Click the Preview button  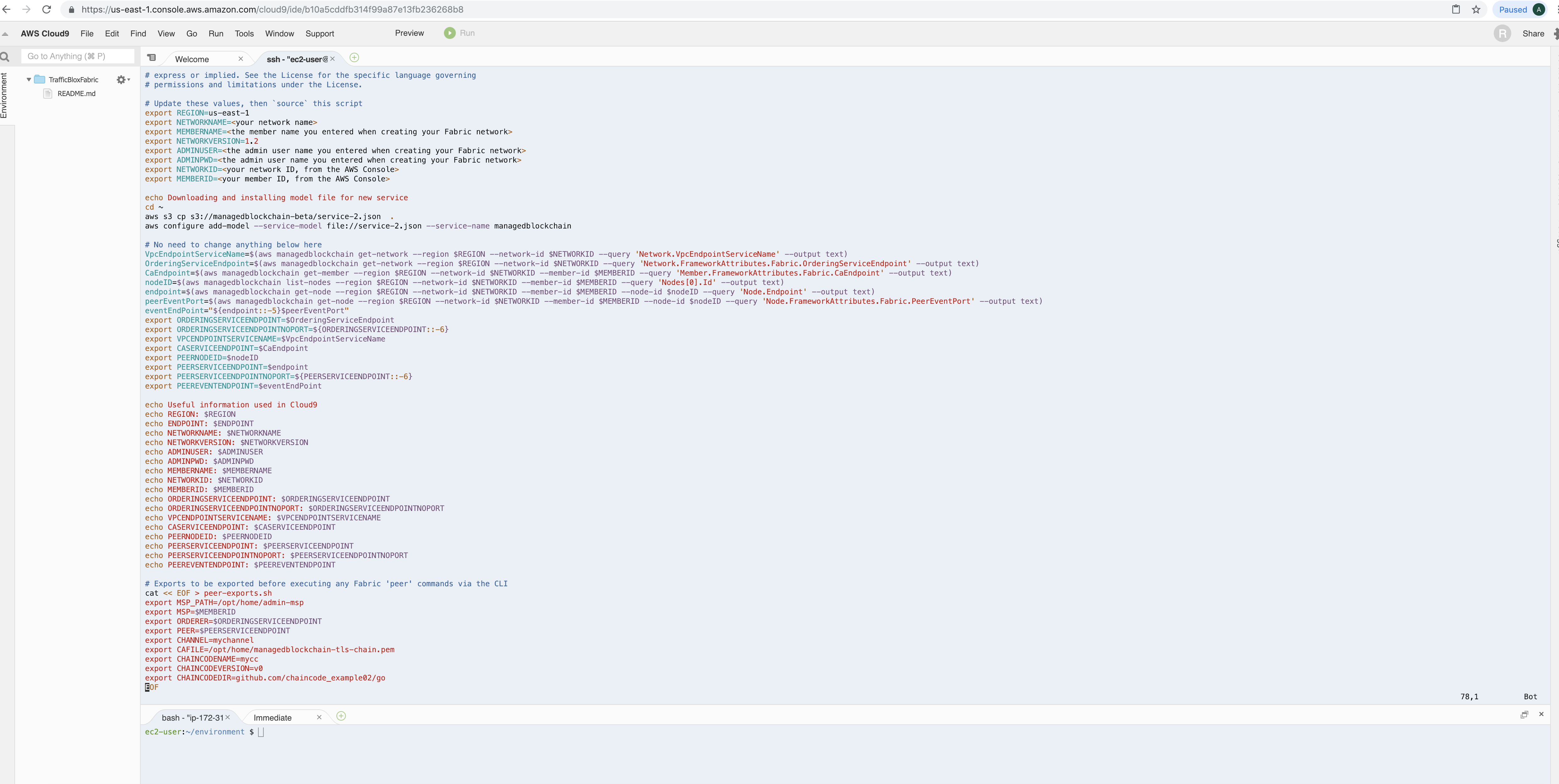[409, 33]
